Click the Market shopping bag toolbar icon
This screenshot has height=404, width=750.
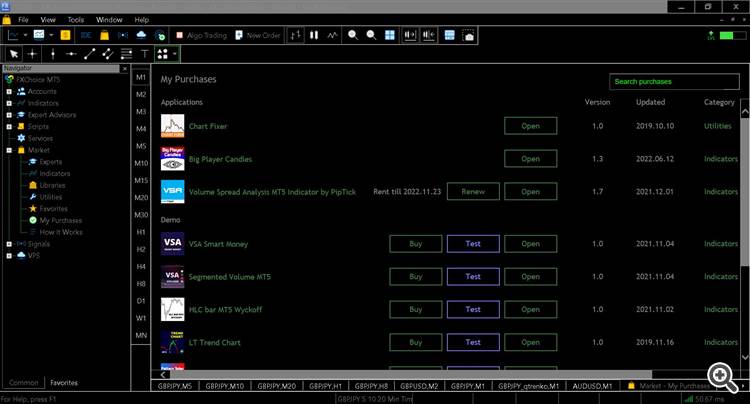tap(104, 35)
